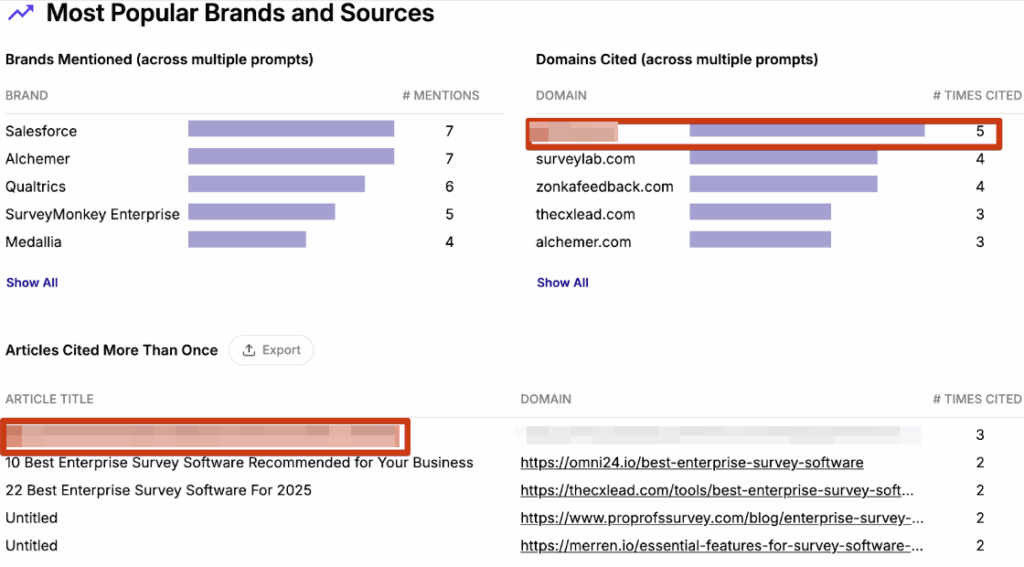The width and height of the screenshot is (1024, 567).
Task: Open the thecxlead.com tools article link
Action: tap(716, 490)
